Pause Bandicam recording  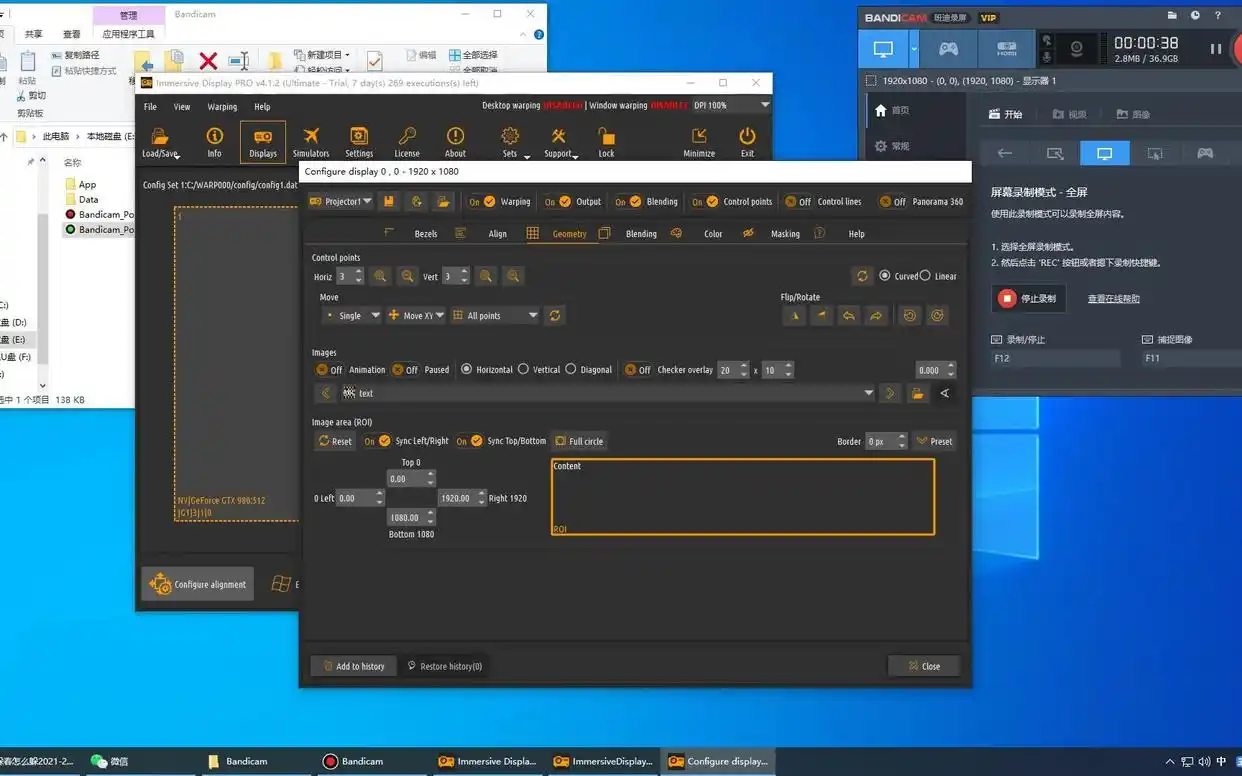click(x=1216, y=48)
